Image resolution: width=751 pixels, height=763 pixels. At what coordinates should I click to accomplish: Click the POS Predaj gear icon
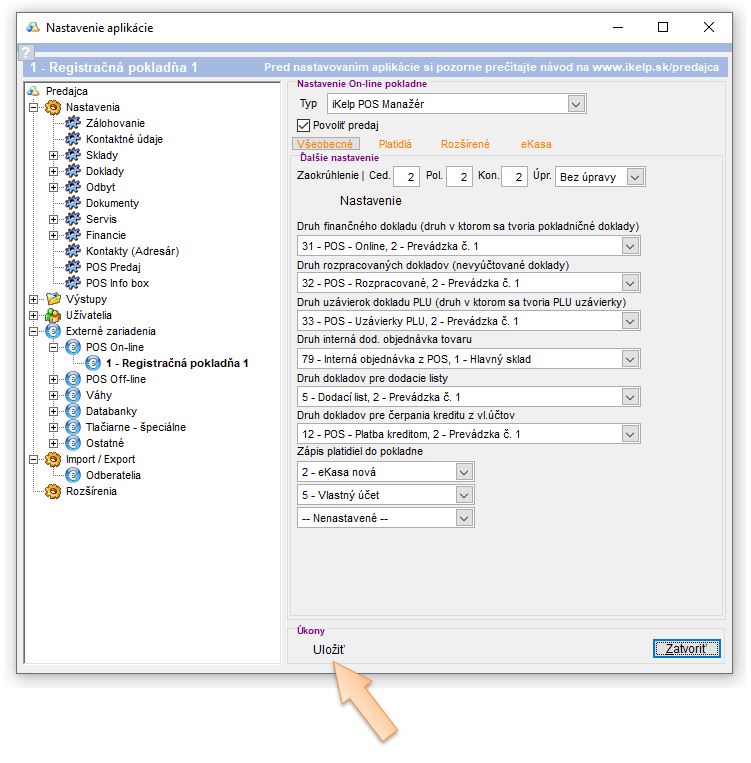(73, 267)
